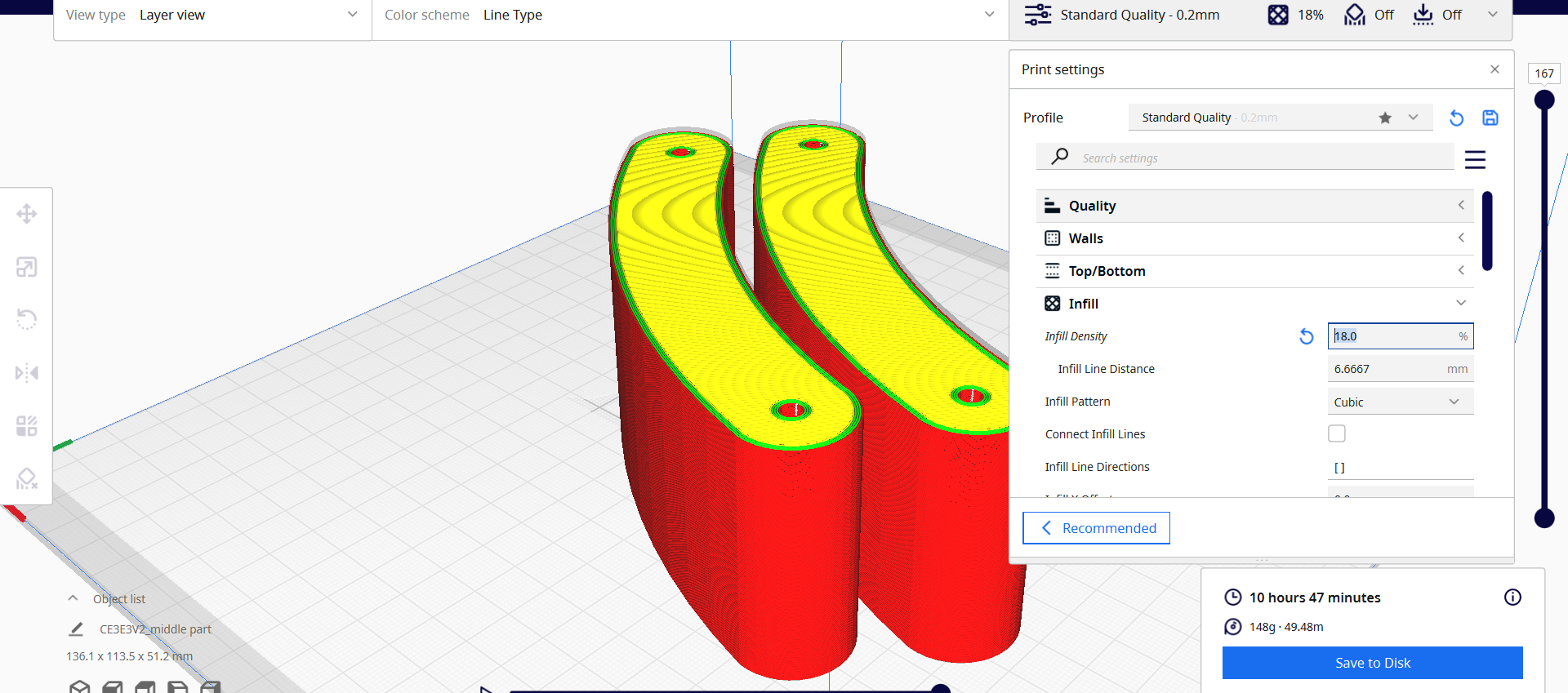Click the print settings sliders icon
This screenshot has height=693, width=1568.
[1038, 15]
